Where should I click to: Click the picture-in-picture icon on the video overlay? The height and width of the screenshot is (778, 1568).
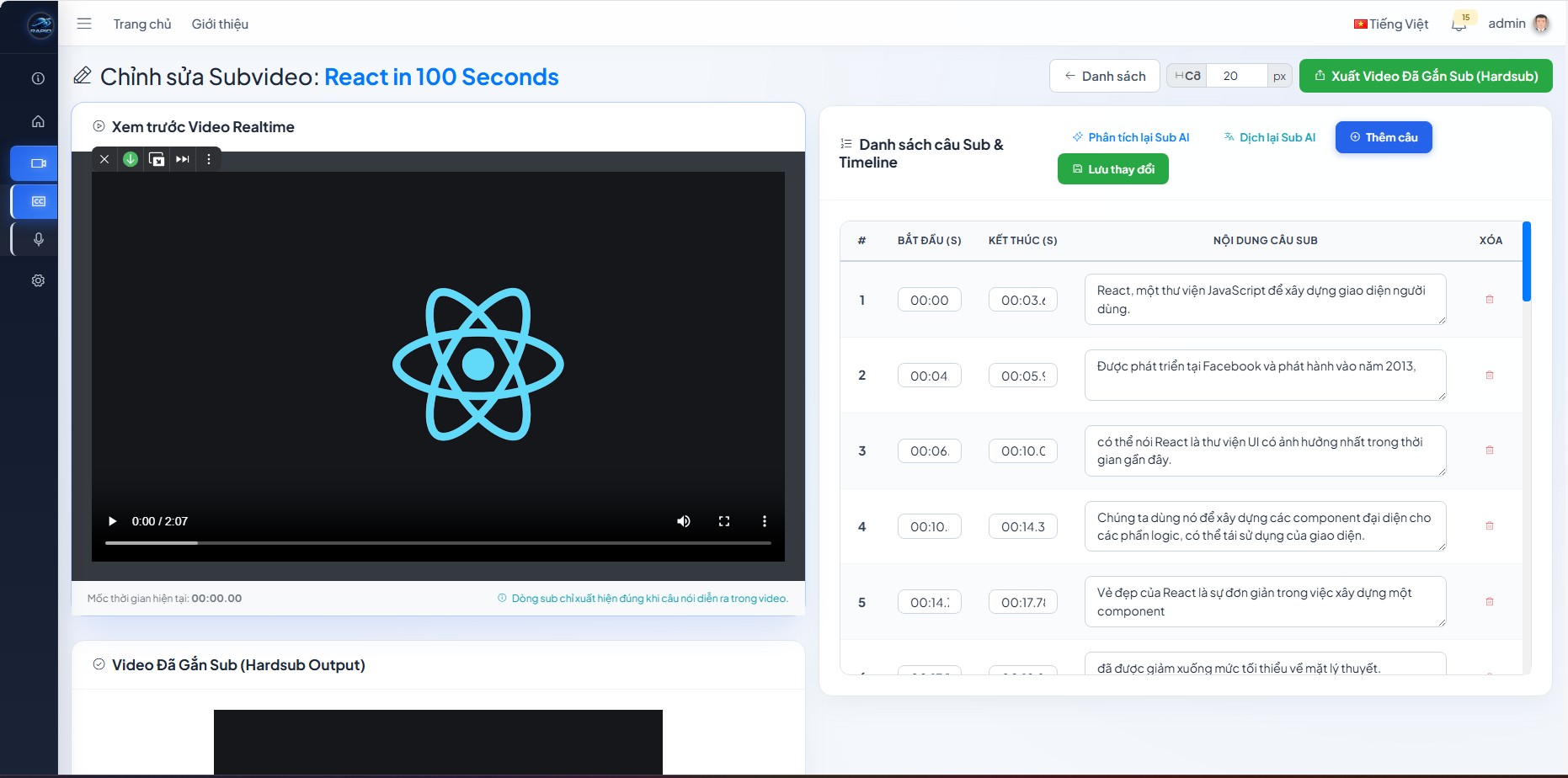pos(157,159)
